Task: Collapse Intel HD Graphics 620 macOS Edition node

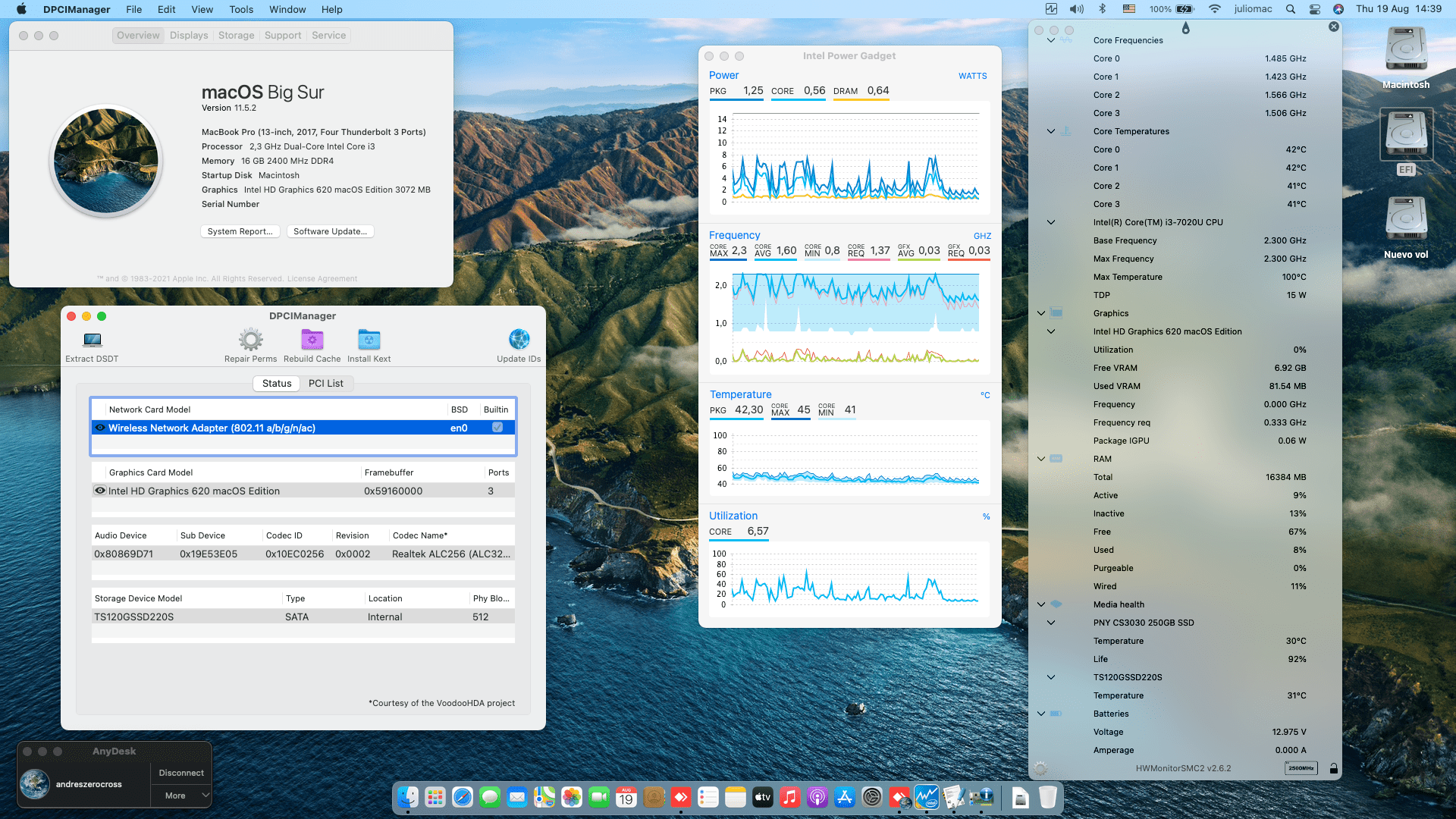Action: click(1051, 331)
